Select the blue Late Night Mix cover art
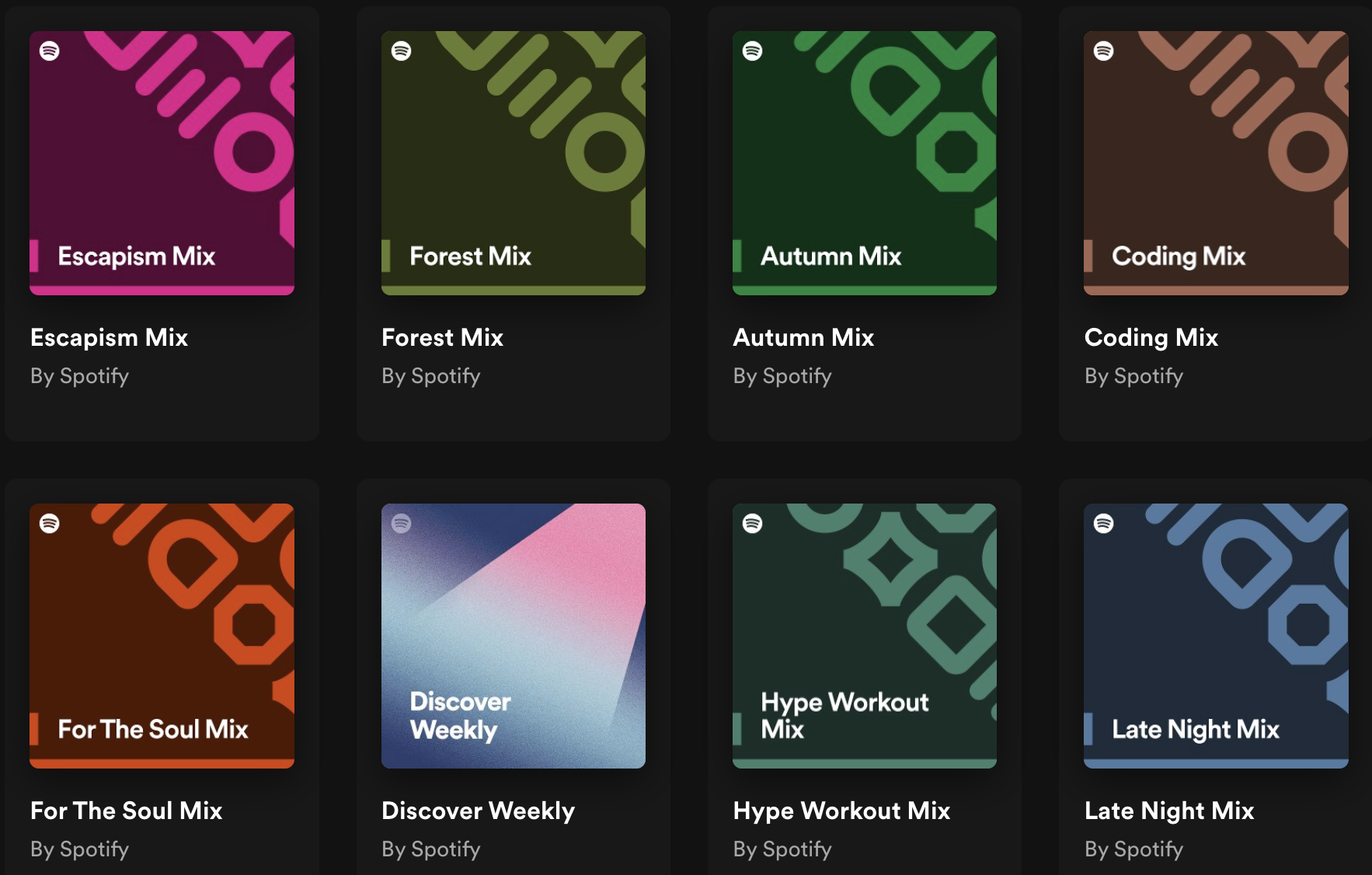1372x875 pixels. 1216,636
